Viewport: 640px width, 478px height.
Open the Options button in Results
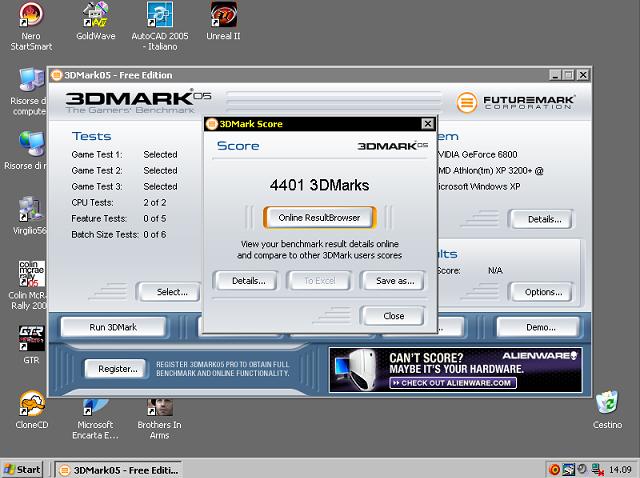[x=543, y=292]
